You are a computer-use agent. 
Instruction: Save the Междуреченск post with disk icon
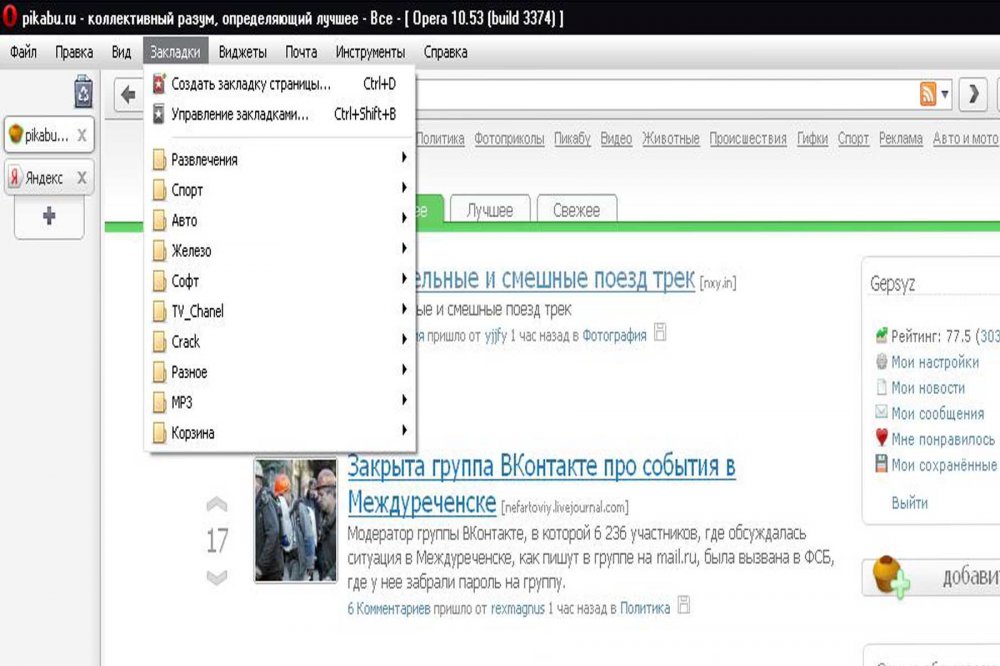coord(684,605)
